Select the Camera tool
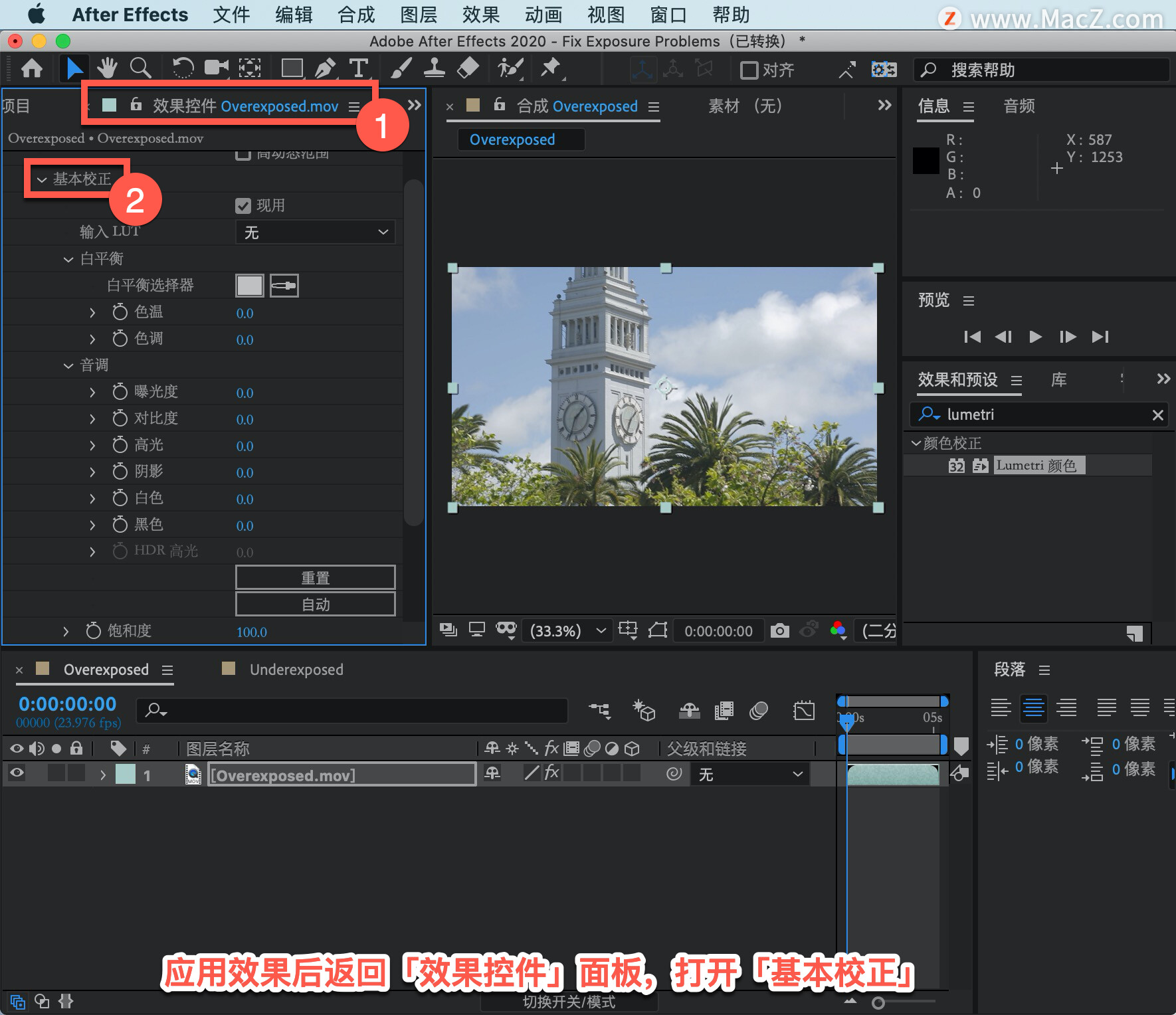This screenshot has width=1176, height=1015. pyautogui.click(x=216, y=68)
